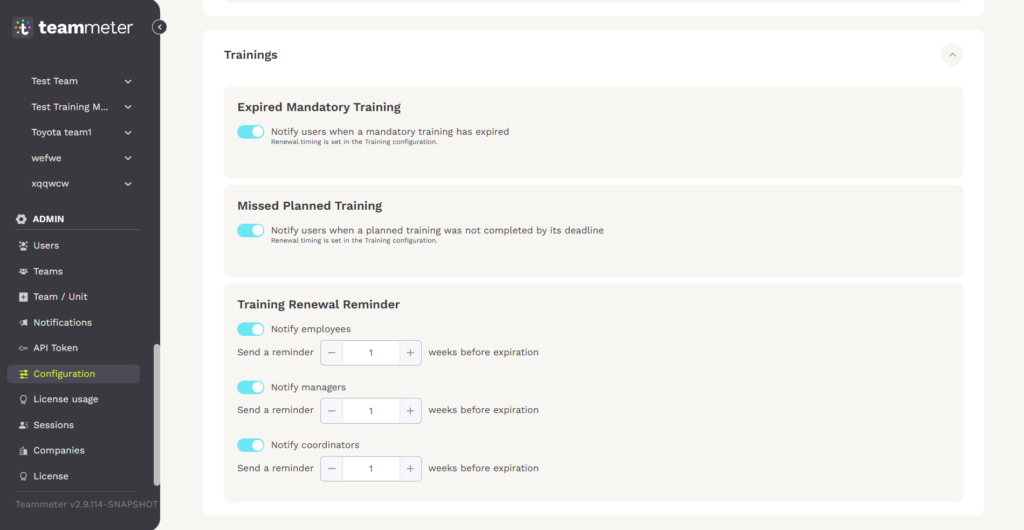The width and height of the screenshot is (1024, 530).
Task: Decrease coordinators reminder weeks with minus
Action: 332,468
